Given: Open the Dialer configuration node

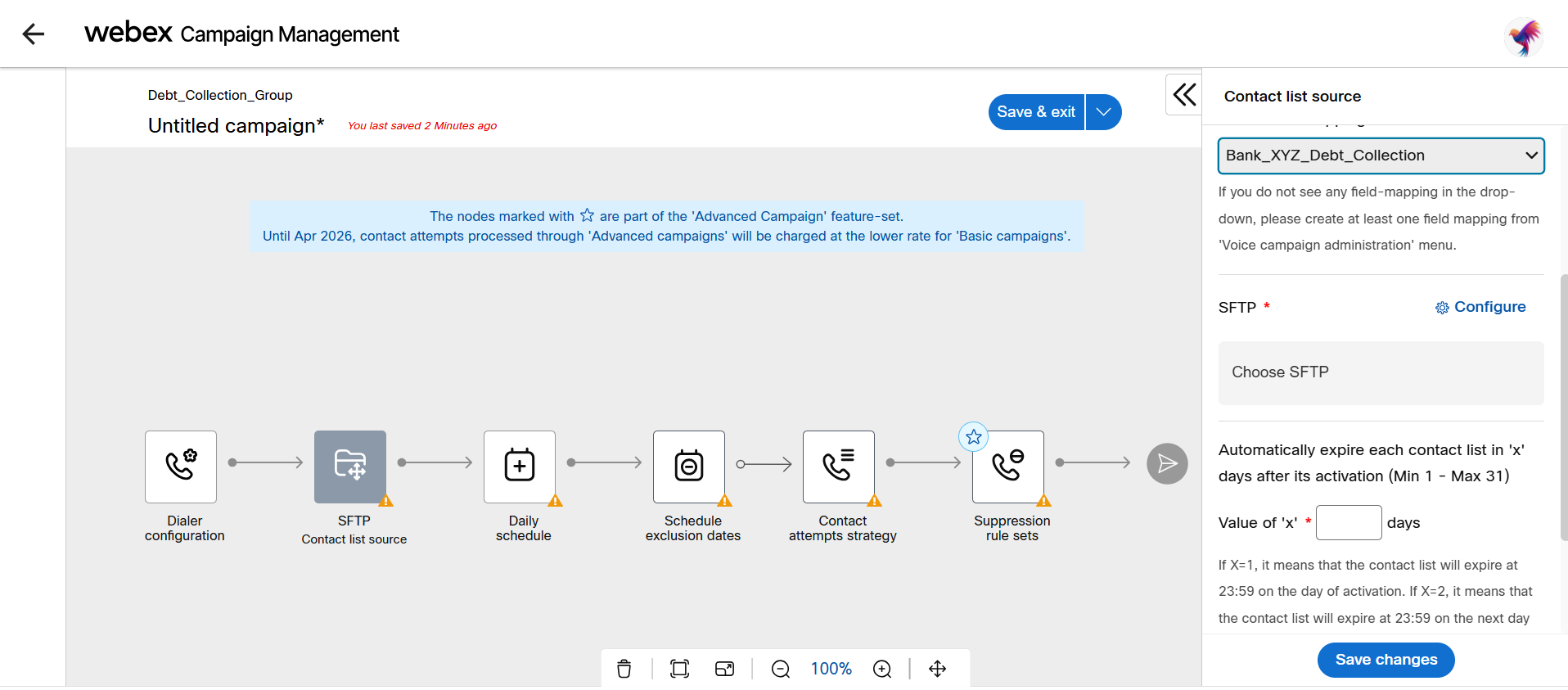Looking at the screenshot, I should [x=181, y=467].
